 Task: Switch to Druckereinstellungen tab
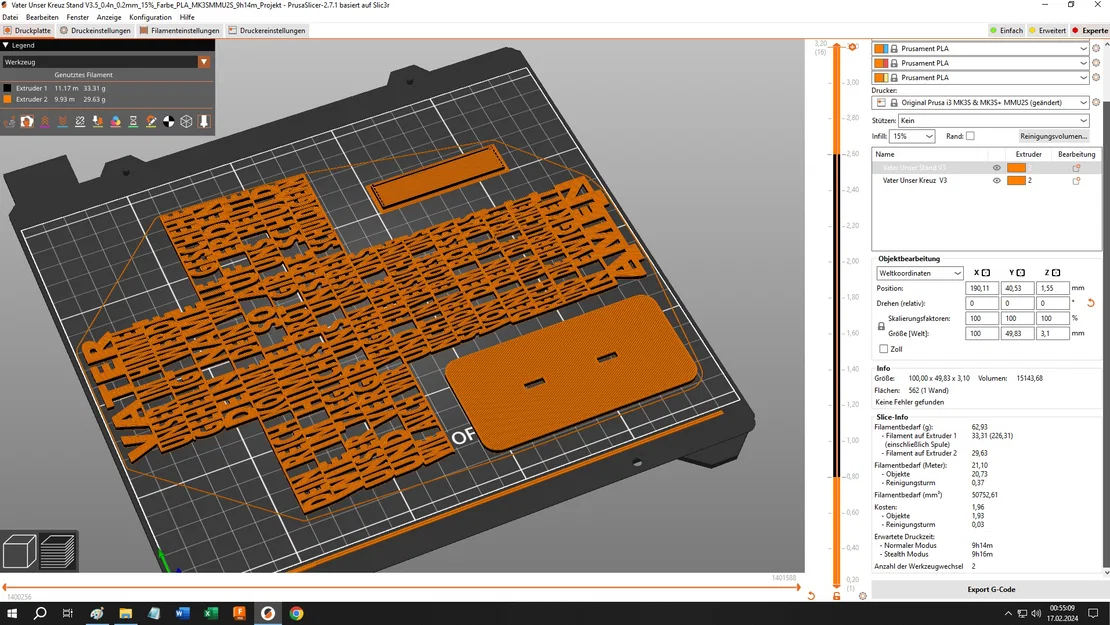[x=266, y=30]
